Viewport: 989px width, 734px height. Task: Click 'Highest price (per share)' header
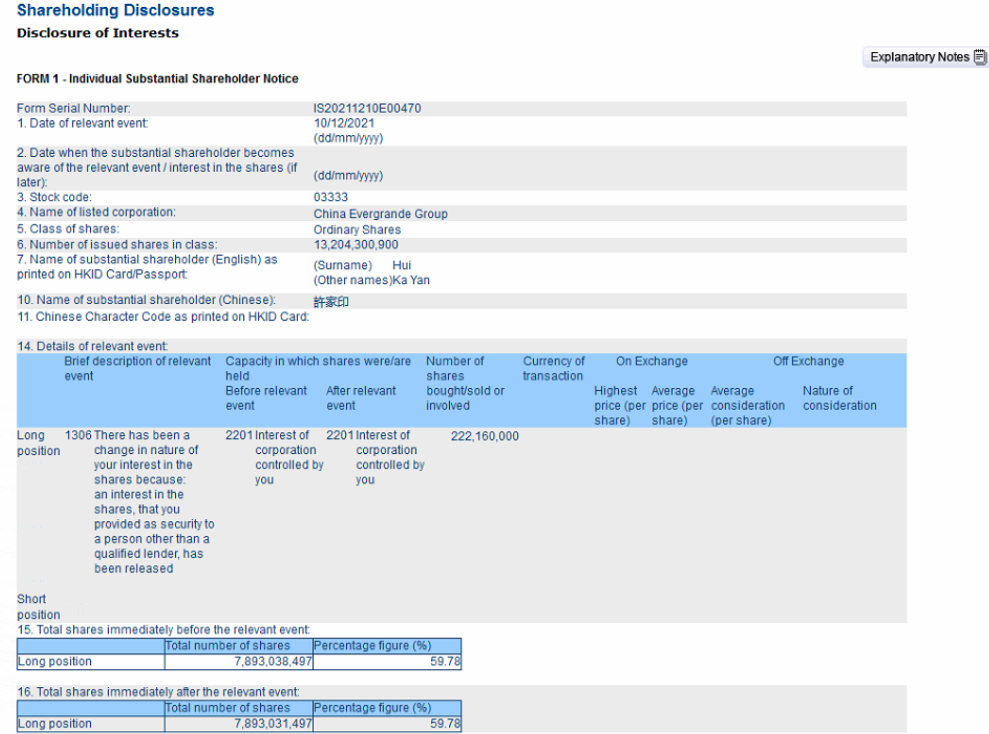619,405
